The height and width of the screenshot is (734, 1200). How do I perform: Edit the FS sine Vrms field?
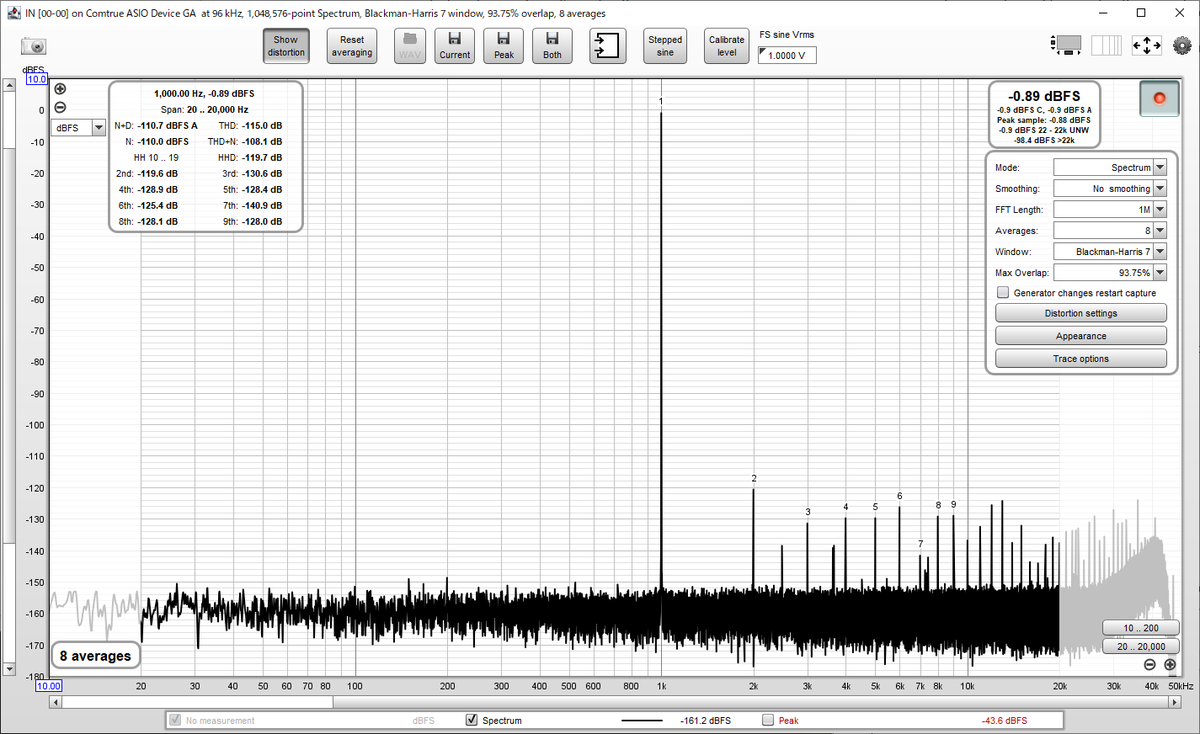(x=788, y=56)
